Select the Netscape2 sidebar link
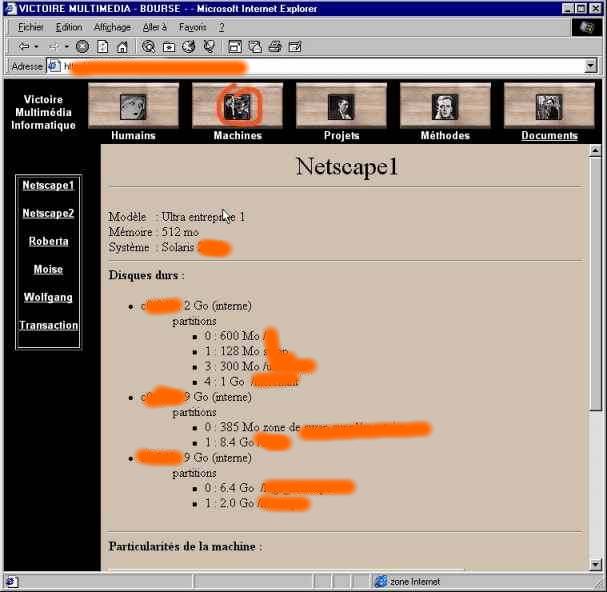 click(48, 213)
